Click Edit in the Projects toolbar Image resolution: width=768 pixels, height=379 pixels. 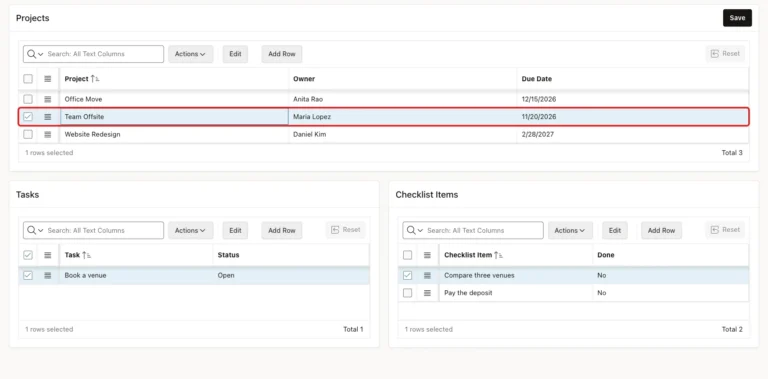click(235, 54)
